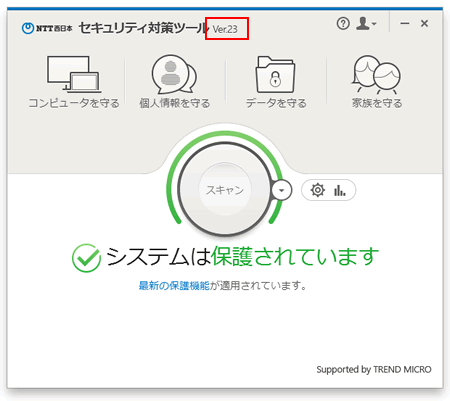Select the 家族を守る label
The image size is (450, 401).
[377, 103]
